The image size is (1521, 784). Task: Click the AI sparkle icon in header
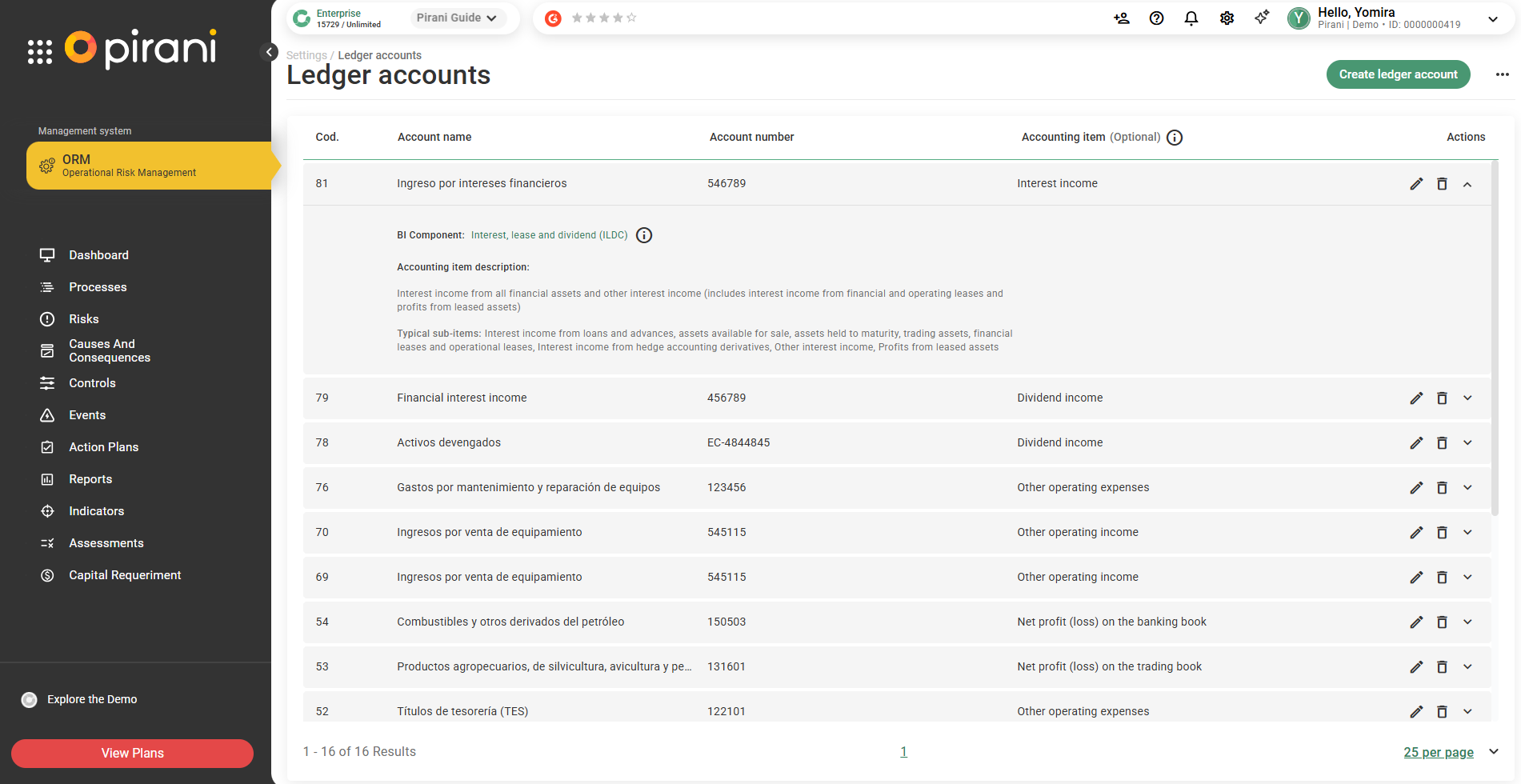point(1262,18)
